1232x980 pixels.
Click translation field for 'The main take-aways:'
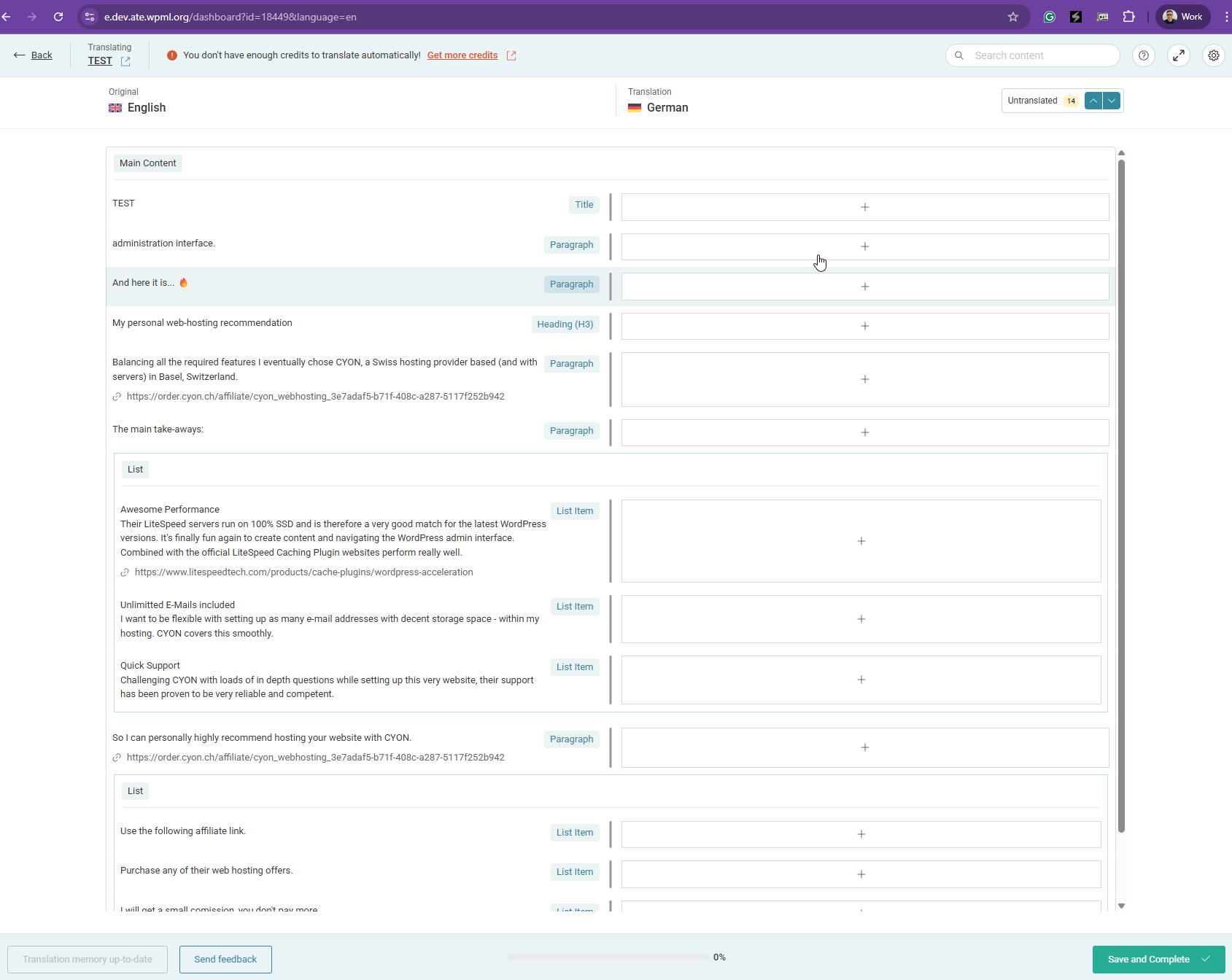[865, 432]
